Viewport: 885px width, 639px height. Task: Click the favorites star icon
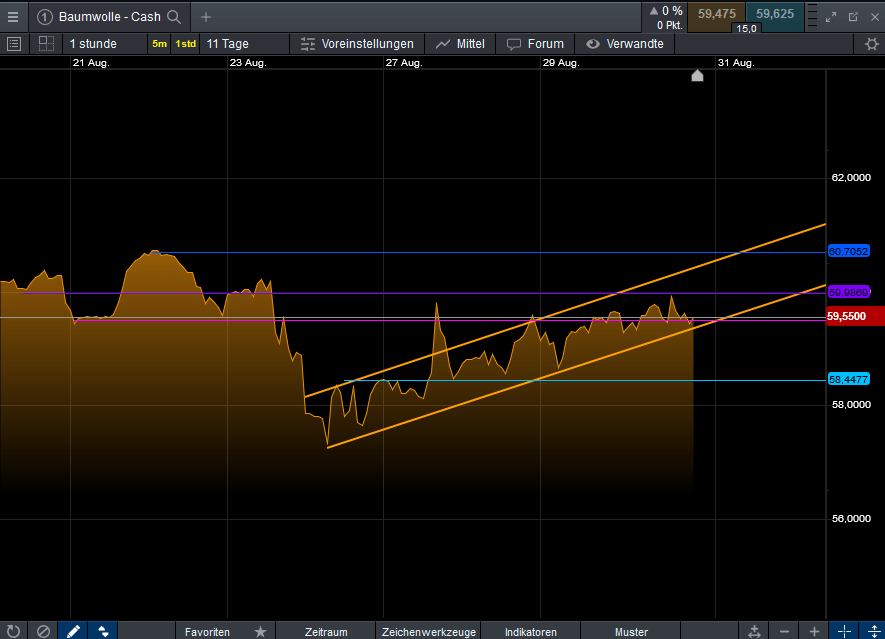[x=260, y=631]
